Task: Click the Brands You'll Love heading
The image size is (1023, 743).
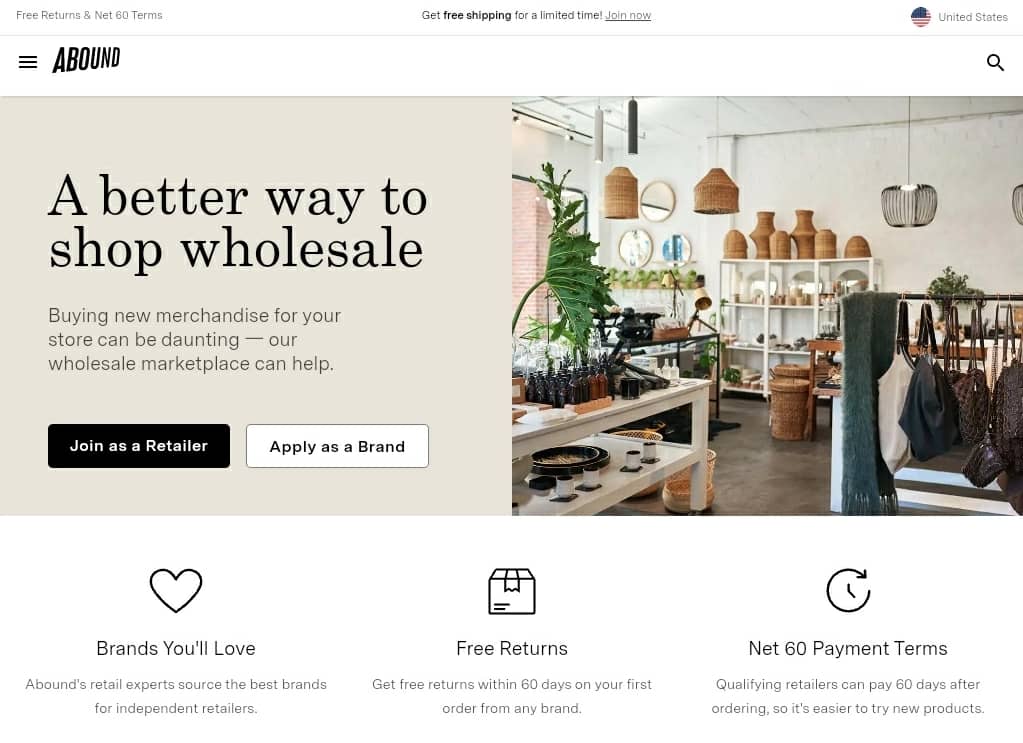Action: click(176, 648)
